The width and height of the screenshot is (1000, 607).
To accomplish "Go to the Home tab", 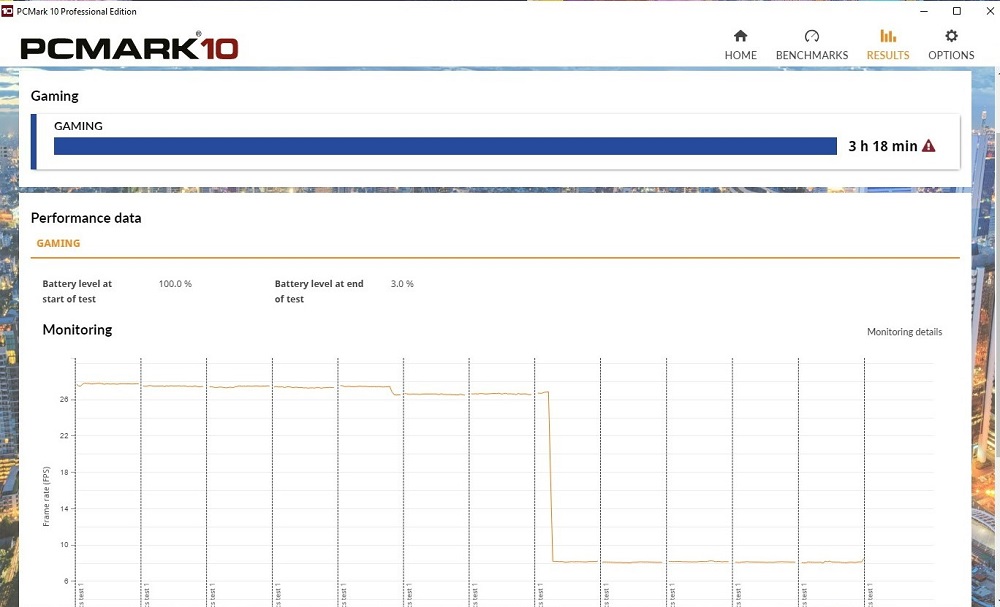I will click(x=740, y=45).
